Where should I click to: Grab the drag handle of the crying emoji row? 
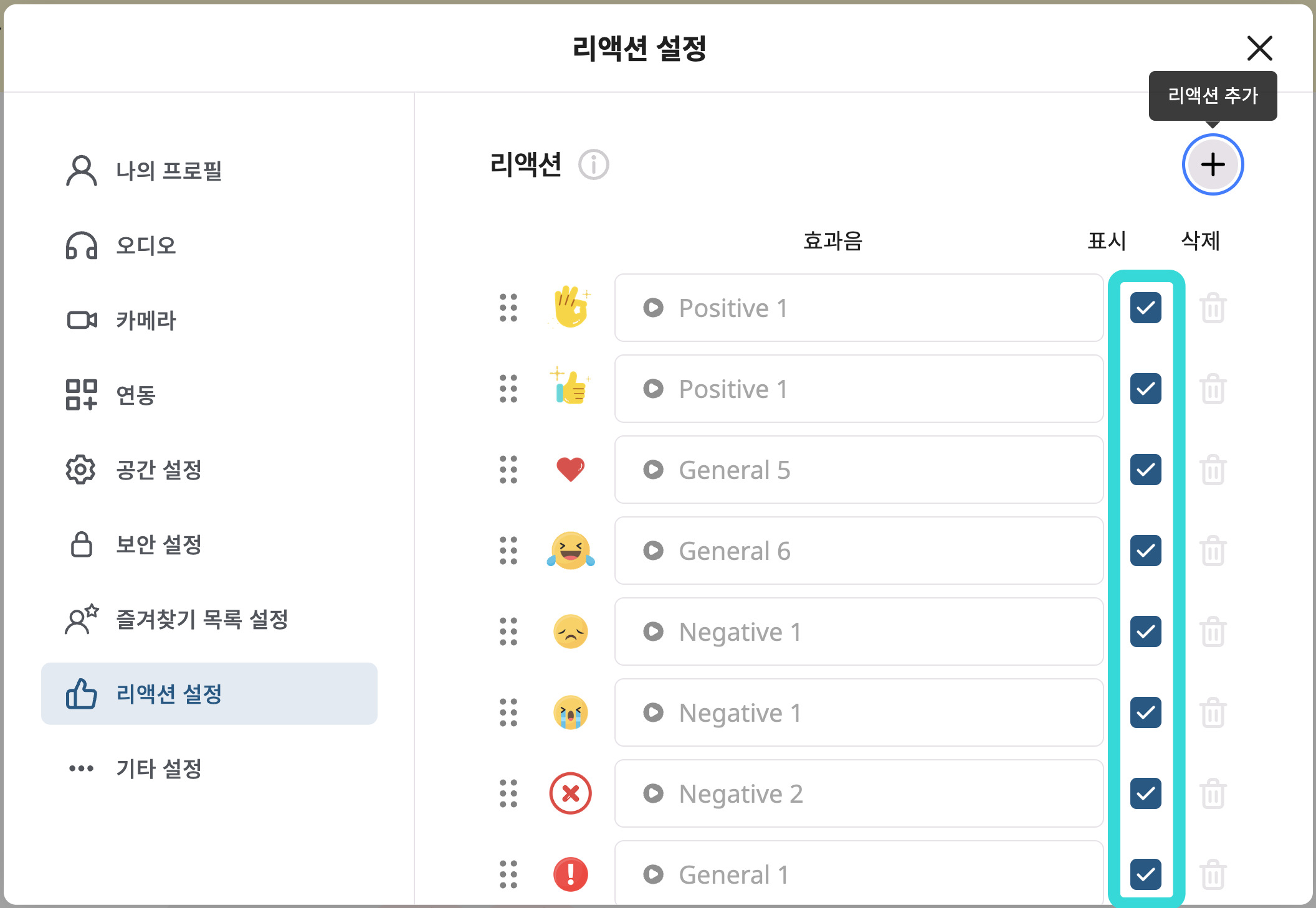pos(508,713)
